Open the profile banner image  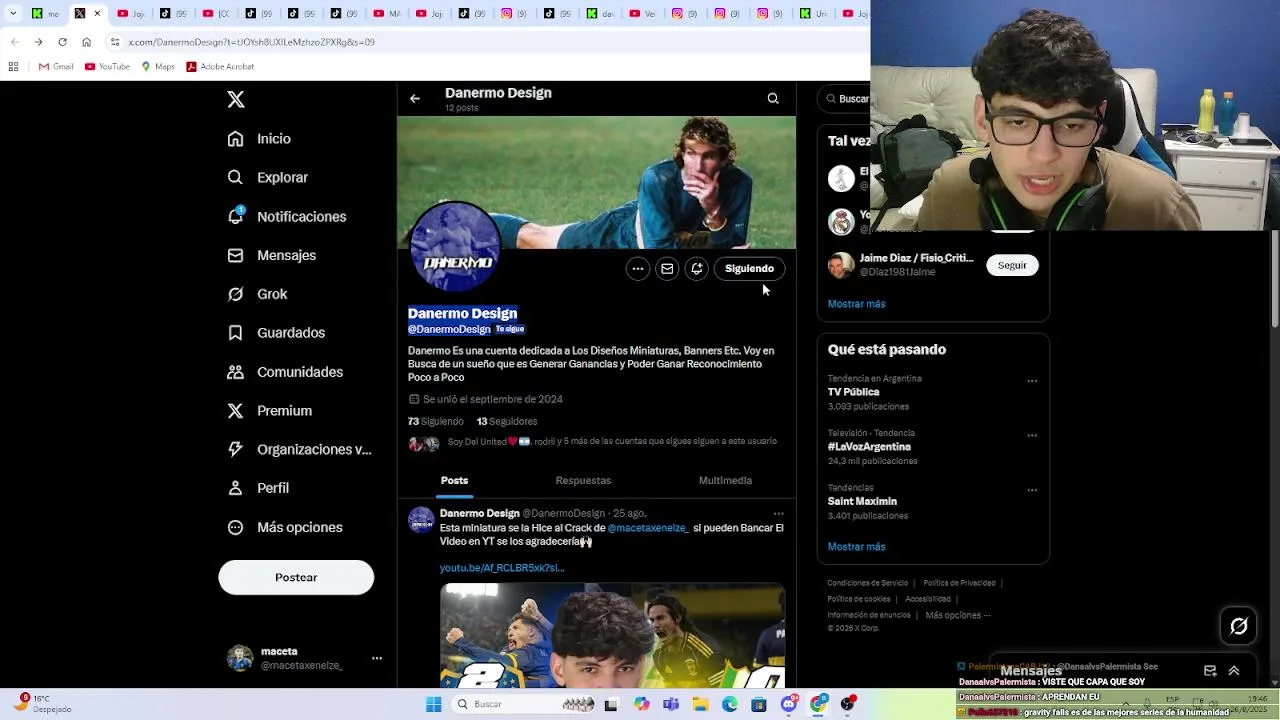[597, 182]
